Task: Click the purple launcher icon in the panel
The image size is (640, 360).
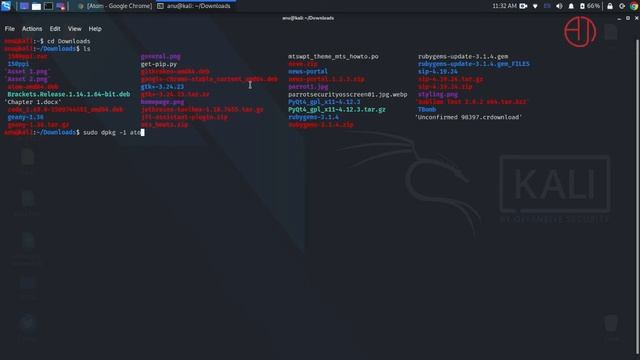Action: click(x=60, y=6)
